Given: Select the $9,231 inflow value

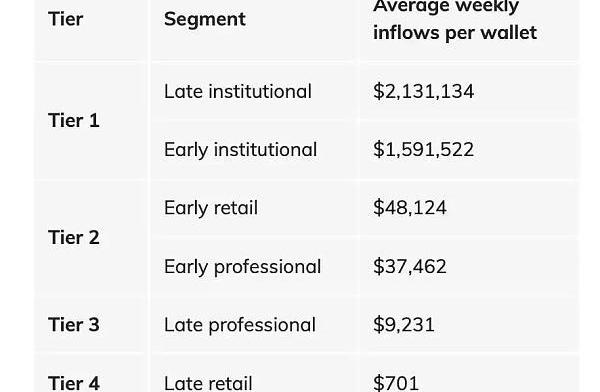Looking at the screenshot, I should click(404, 325).
